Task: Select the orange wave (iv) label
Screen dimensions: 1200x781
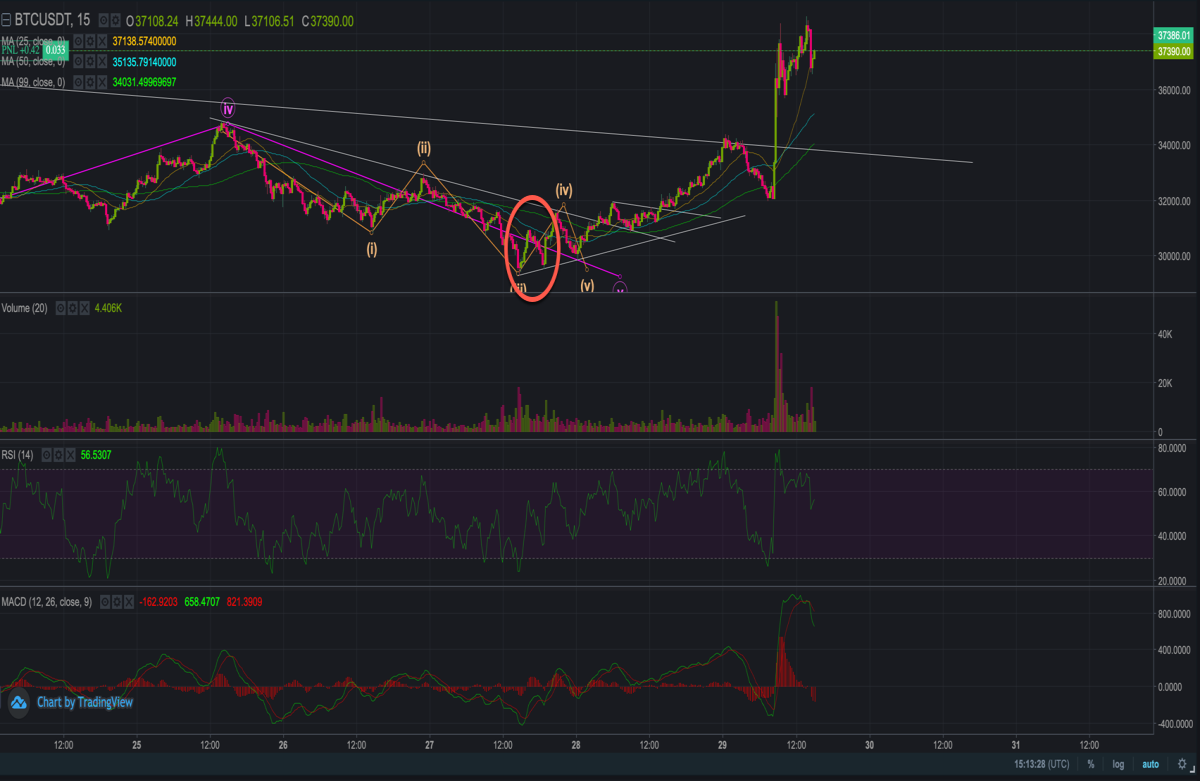Action: [x=564, y=189]
